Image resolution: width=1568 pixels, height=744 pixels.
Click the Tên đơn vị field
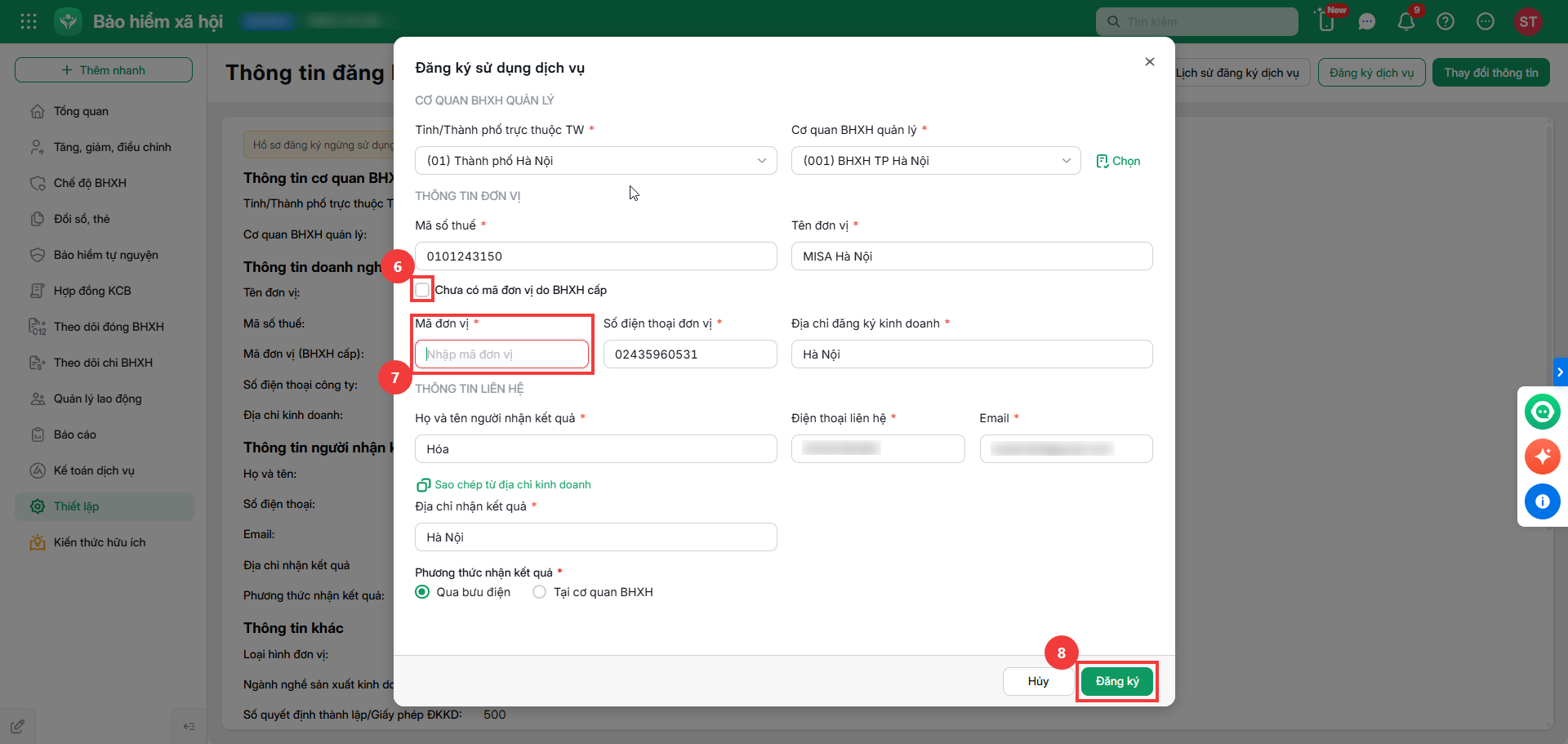coord(972,256)
